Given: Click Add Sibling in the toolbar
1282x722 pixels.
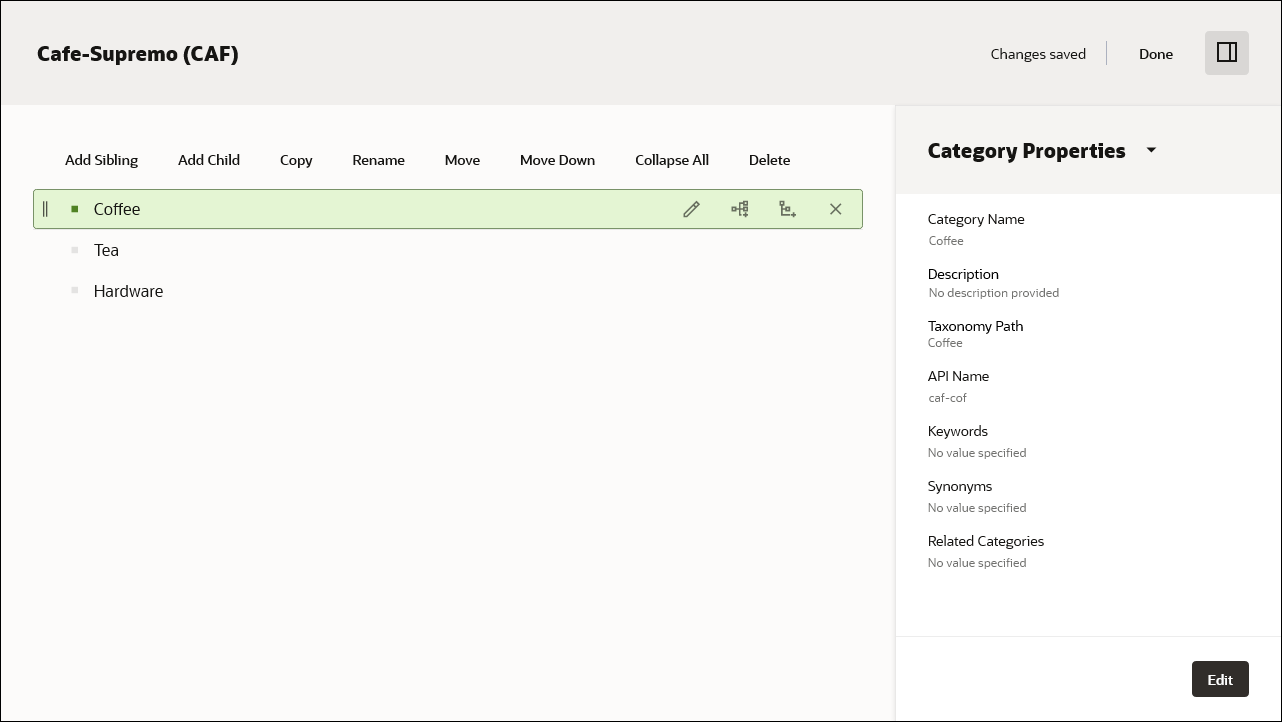Looking at the screenshot, I should click(101, 160).
